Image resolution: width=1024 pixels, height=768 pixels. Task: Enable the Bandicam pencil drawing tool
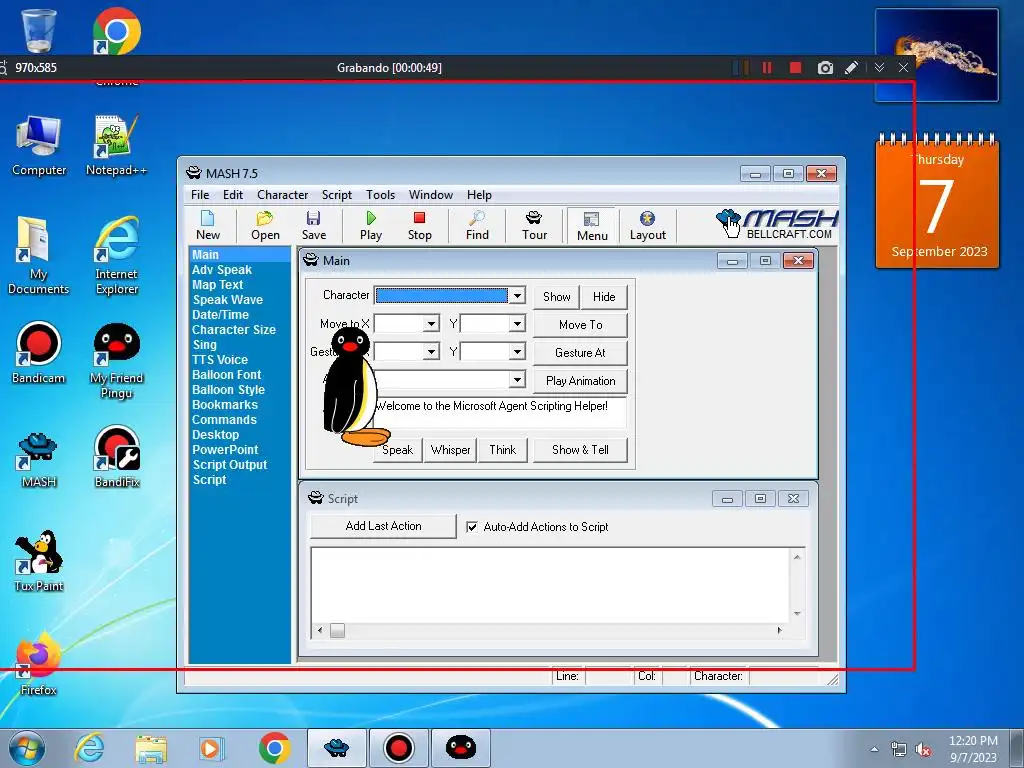coord(852,67)
